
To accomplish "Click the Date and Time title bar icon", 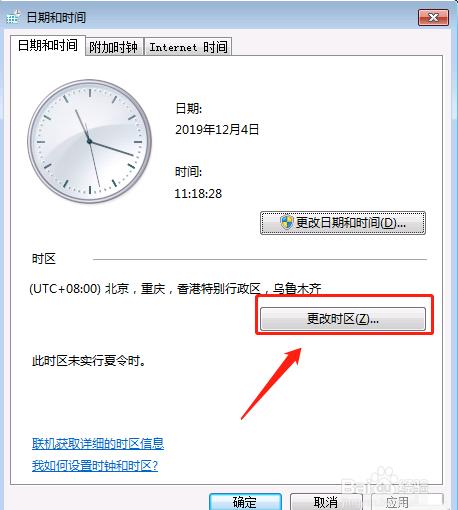I will click(13, 17).
